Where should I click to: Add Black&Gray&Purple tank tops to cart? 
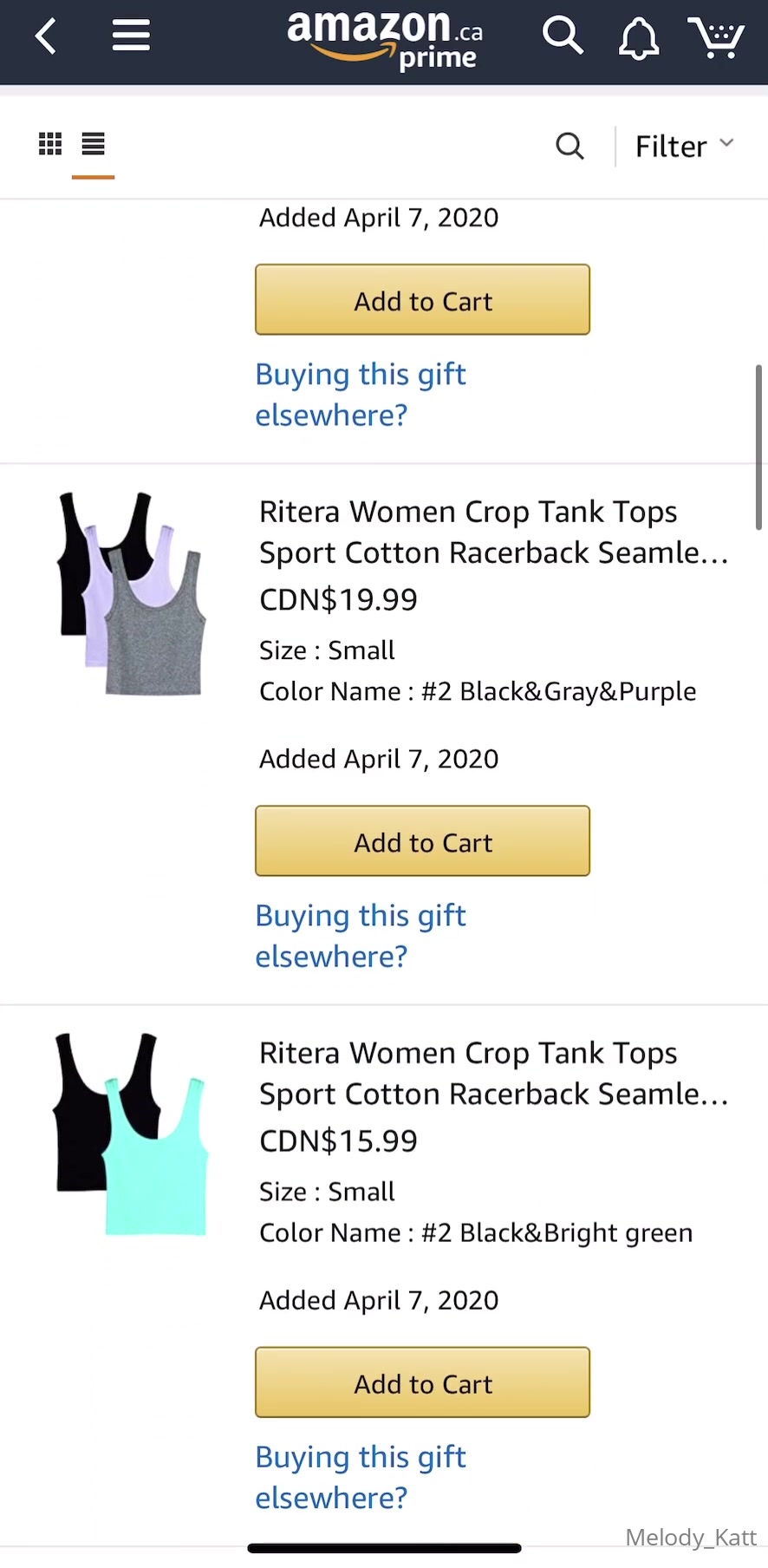(422, 841)
